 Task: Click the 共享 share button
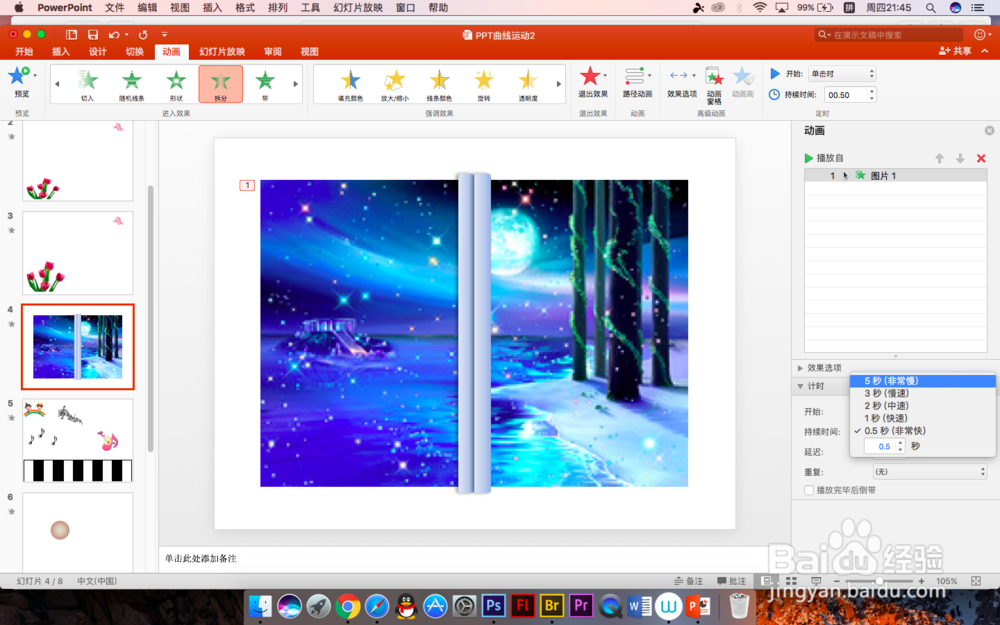coord(955,51)
